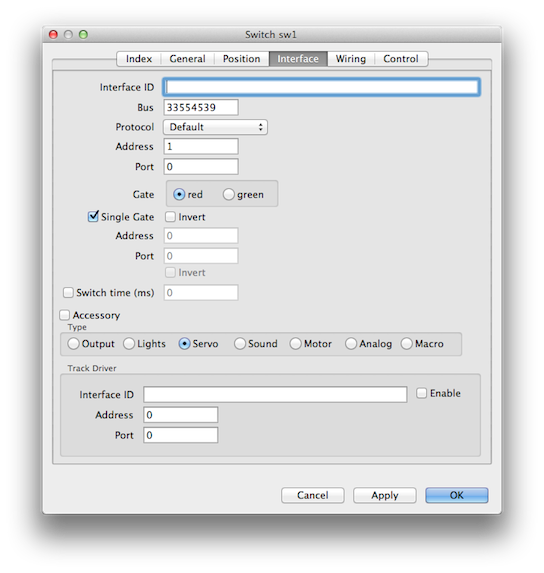Select the Control tab

tap(400, 59)
